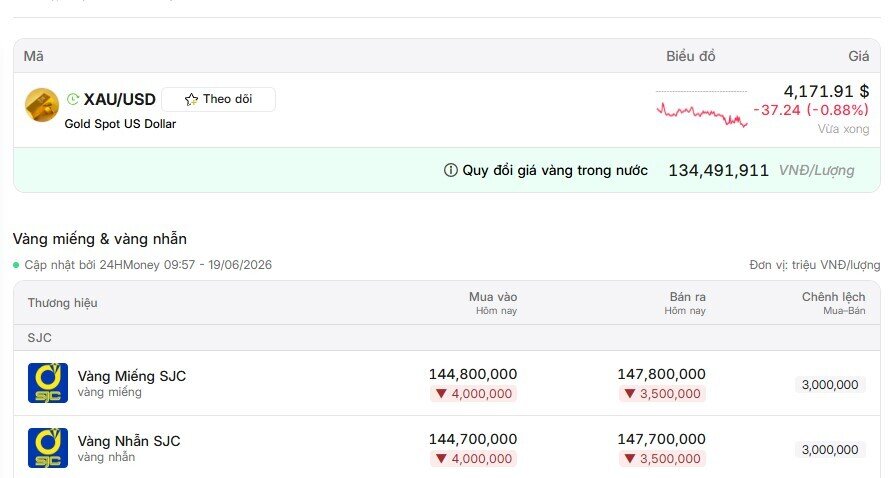
Task: Click Vàng Nhẫn SJC buy price 144,700,000
Action: pos(473,439)
